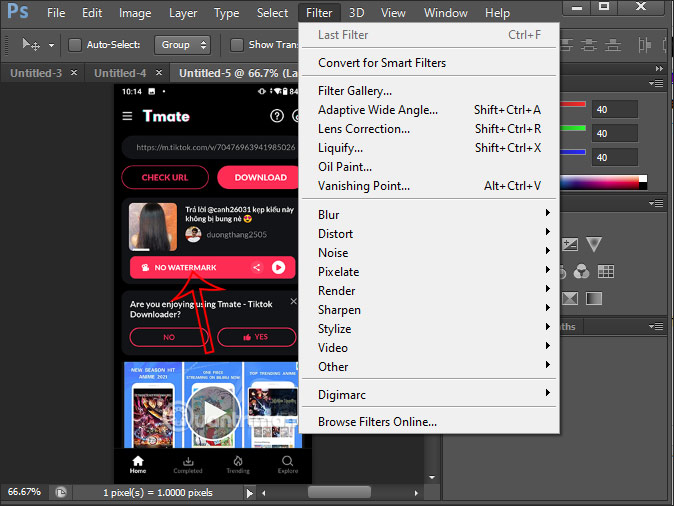674x506 pixels.
Task: Click the red value field showing 40
Action: [615, 110]
